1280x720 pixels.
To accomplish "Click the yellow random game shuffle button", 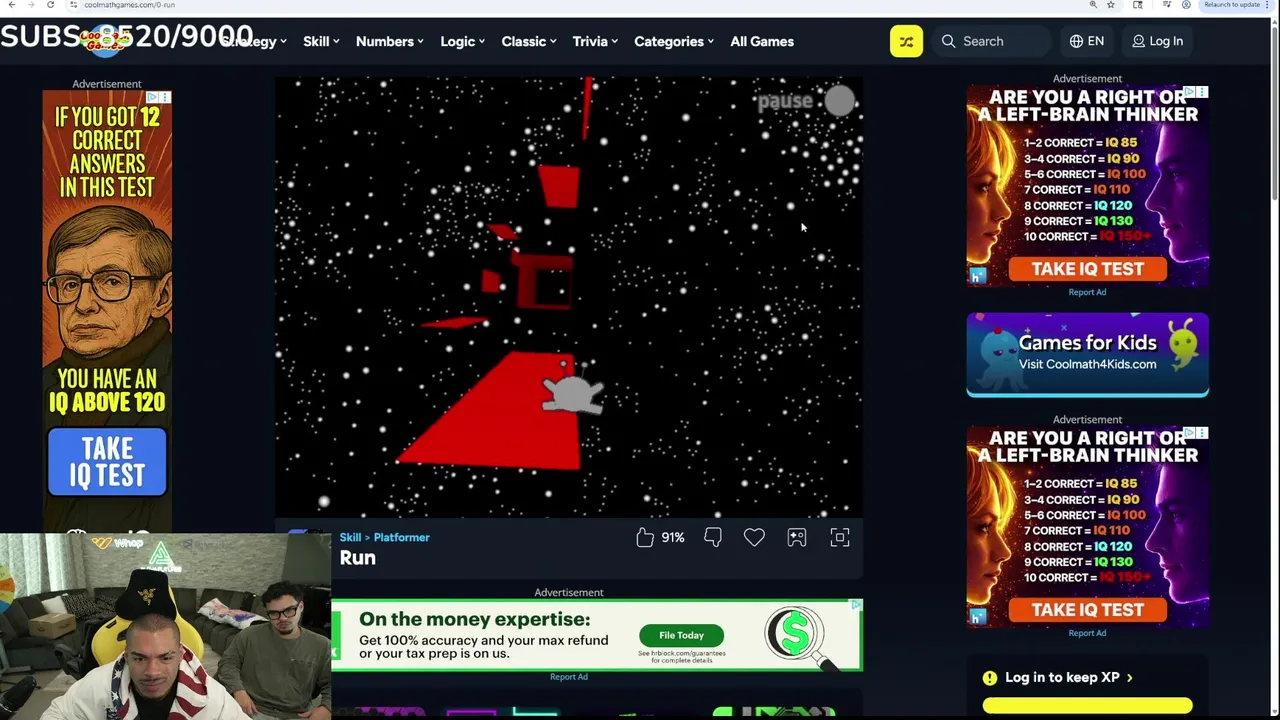I will [x=906, y=41].
